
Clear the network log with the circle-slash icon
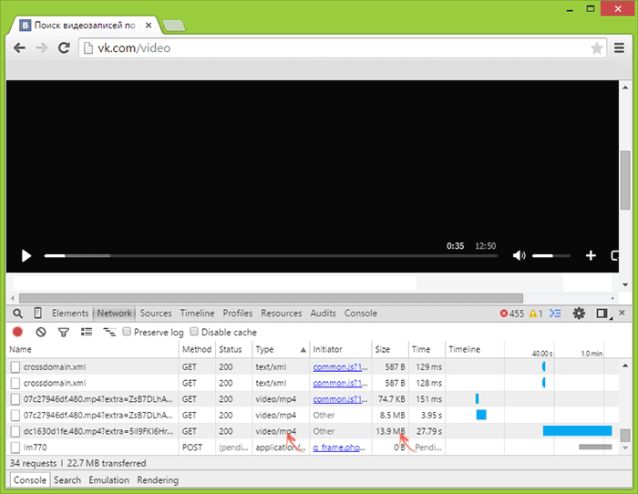(41, 332)
